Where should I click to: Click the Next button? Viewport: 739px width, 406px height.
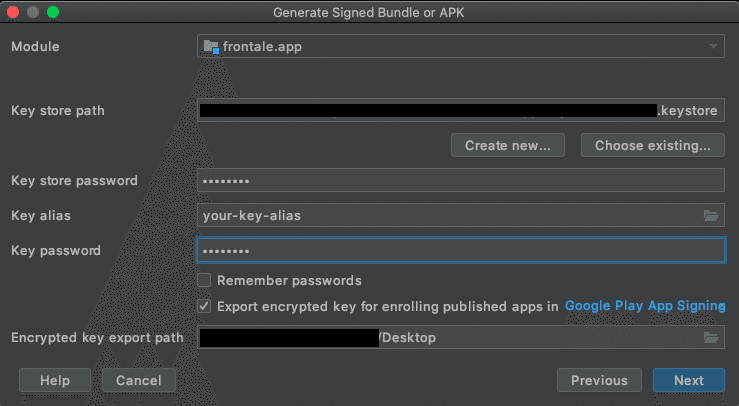point(689,380)
